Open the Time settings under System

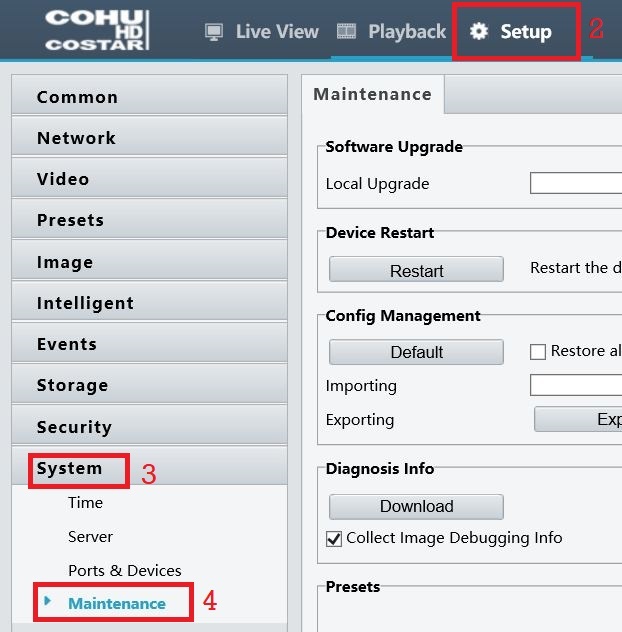85,503
